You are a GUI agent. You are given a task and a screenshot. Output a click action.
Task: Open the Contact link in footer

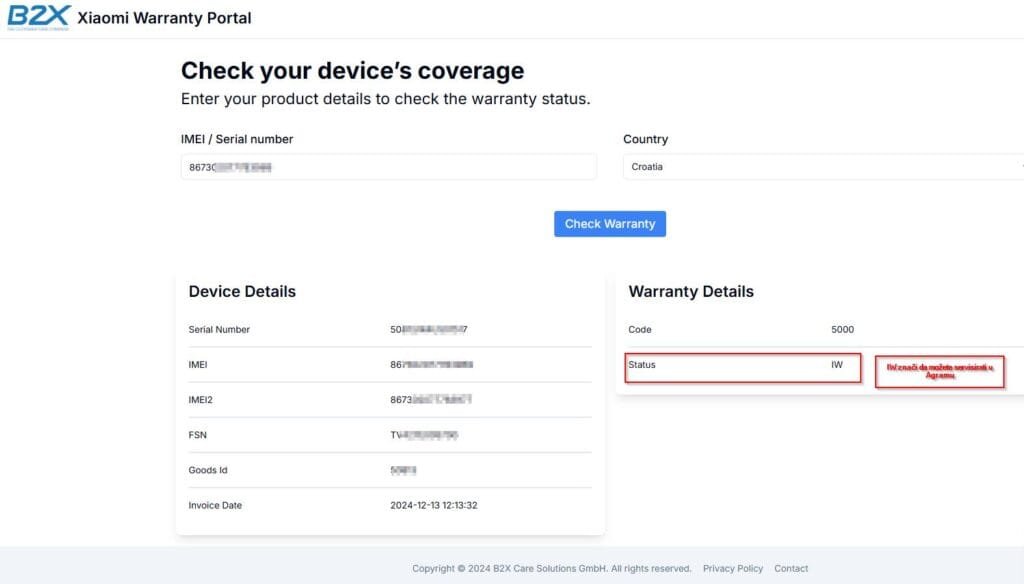[x=791, y=568]
